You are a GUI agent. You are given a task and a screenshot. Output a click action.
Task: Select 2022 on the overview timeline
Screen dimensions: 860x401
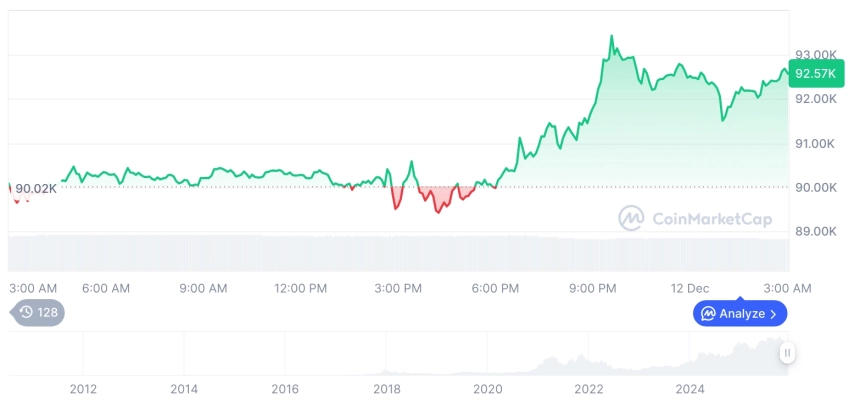589,389
